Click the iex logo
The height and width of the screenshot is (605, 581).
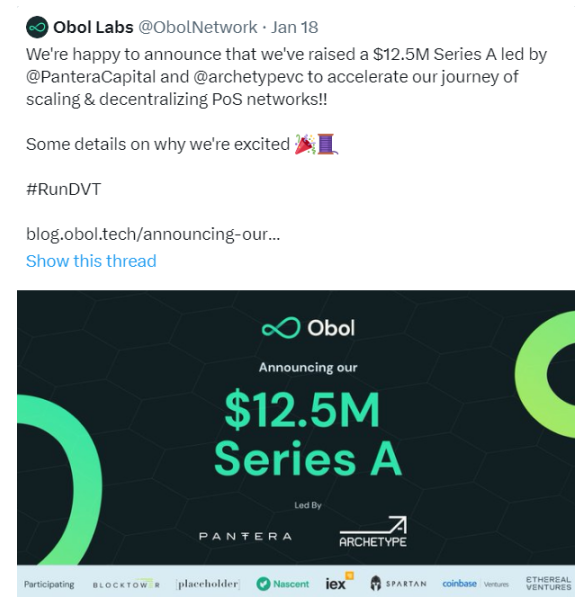pyautogui.click(x=339, y=582)
